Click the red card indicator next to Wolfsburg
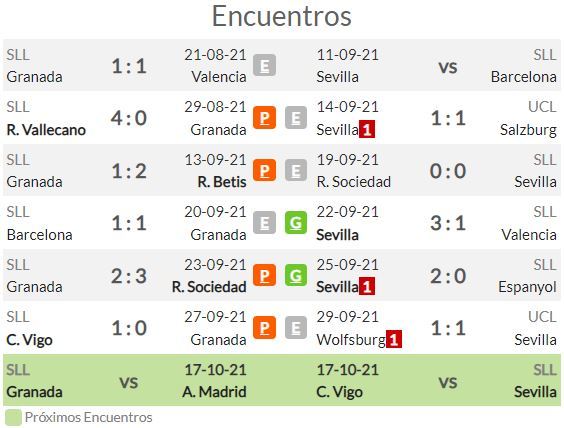 pos(394,339)
